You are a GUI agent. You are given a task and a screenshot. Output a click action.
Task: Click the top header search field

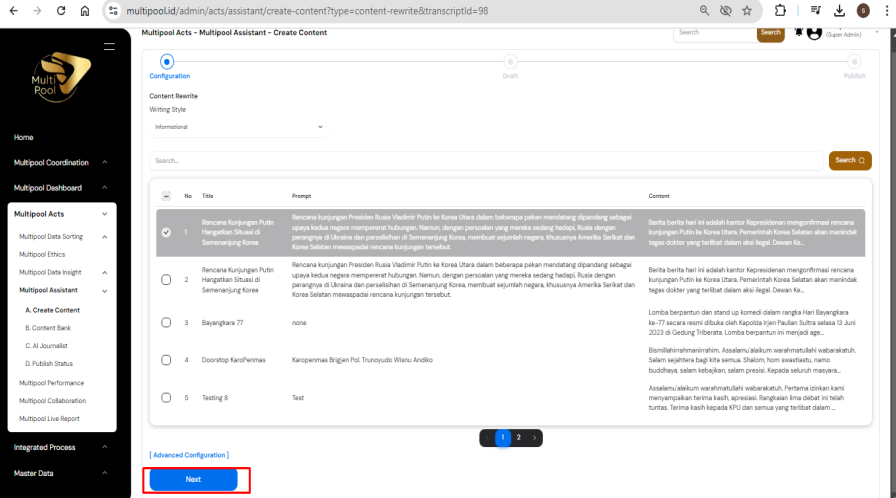[x=715, y=33]
